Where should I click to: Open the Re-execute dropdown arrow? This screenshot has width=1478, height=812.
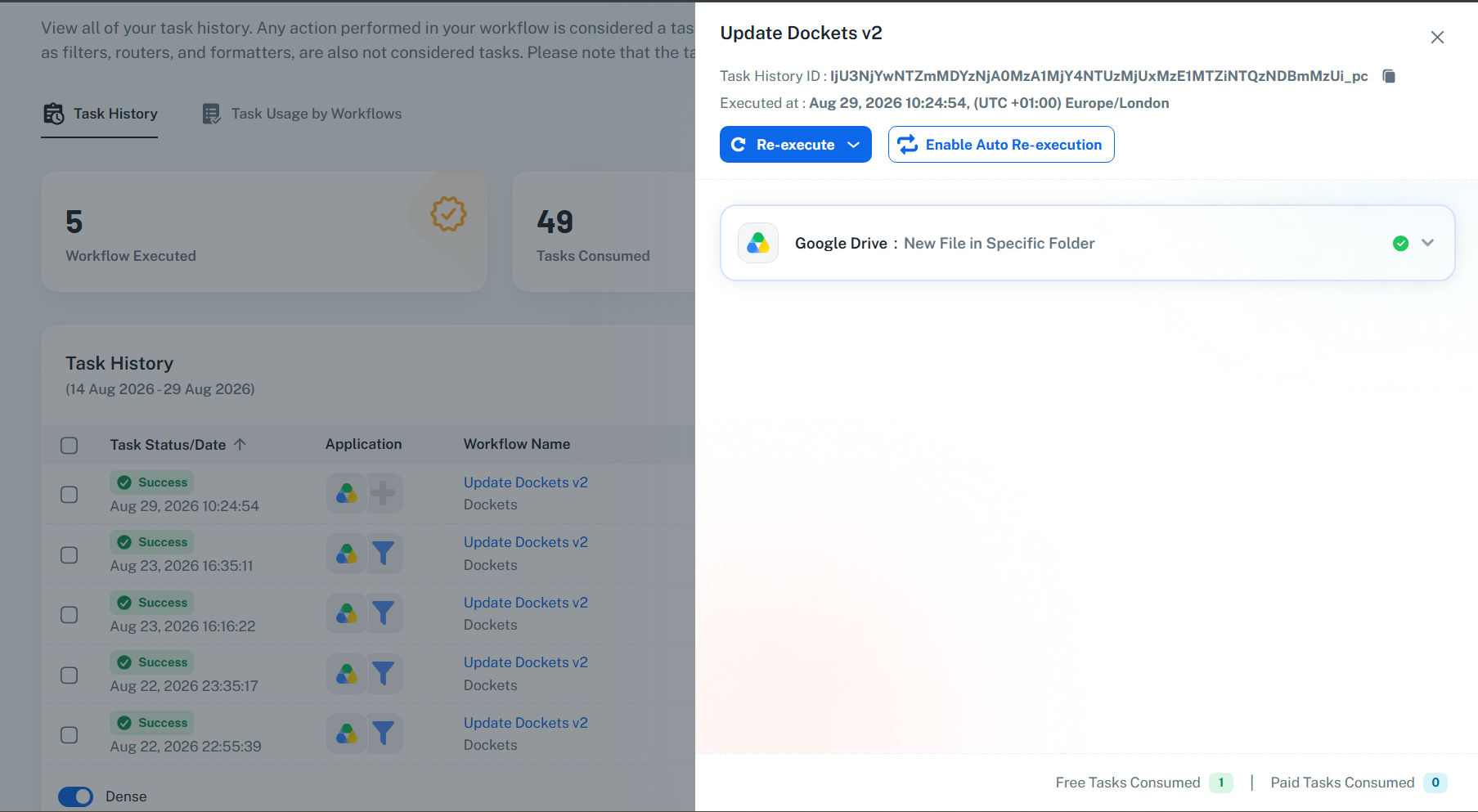854,145
